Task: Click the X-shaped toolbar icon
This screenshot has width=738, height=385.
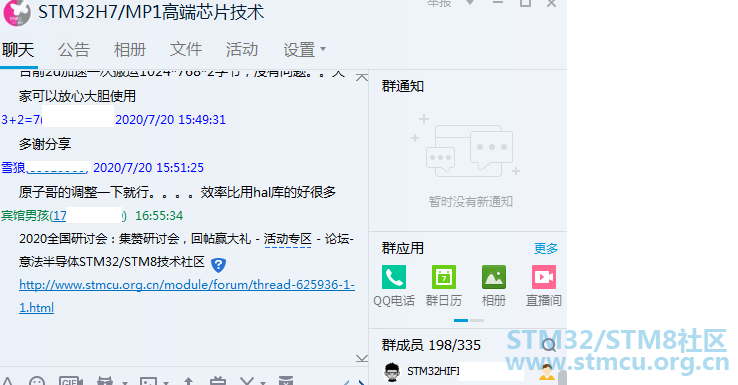Action: coord(247,381)
